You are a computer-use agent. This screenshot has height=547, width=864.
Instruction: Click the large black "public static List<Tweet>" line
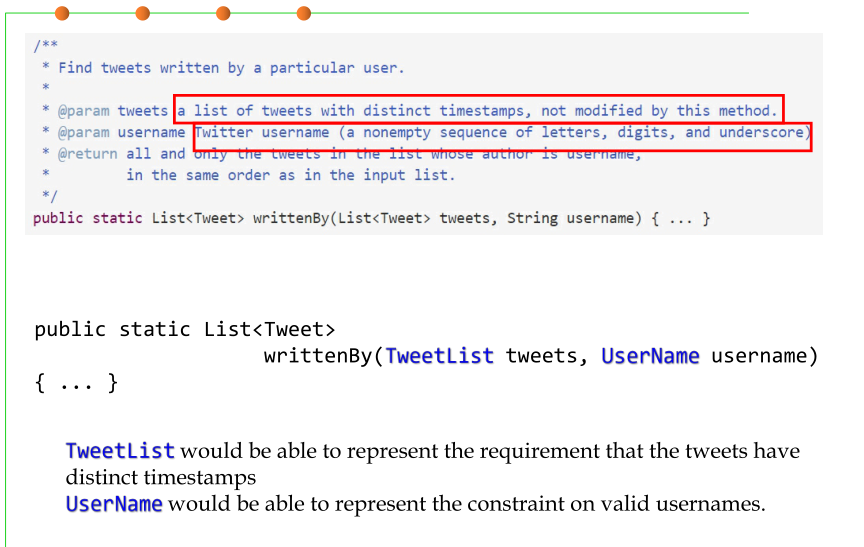click(x=185, y=329)
